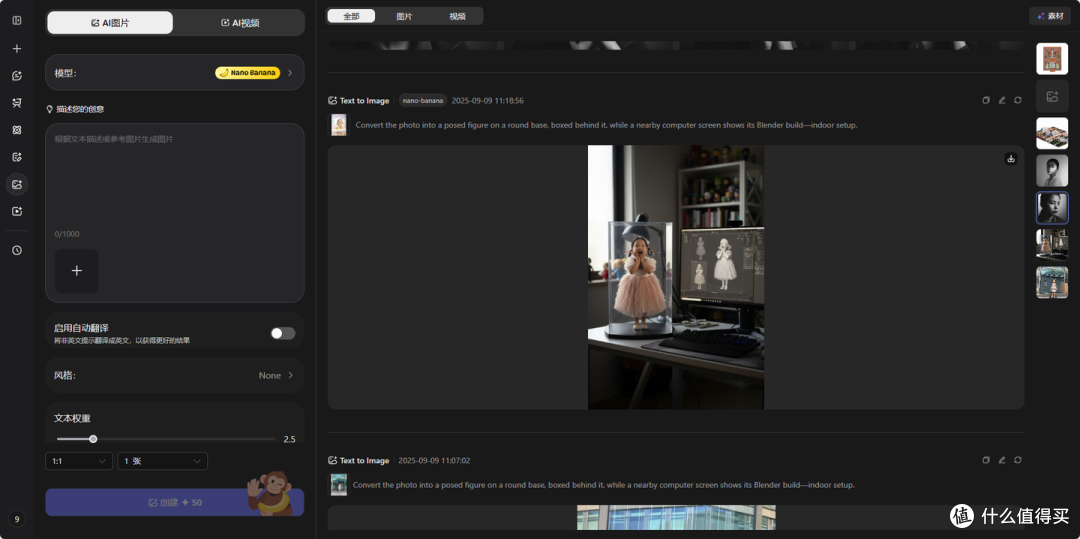1080x539 pixels.
Task: Open the atom-shaped icon in the left sidebar
Action: [17, 130]
